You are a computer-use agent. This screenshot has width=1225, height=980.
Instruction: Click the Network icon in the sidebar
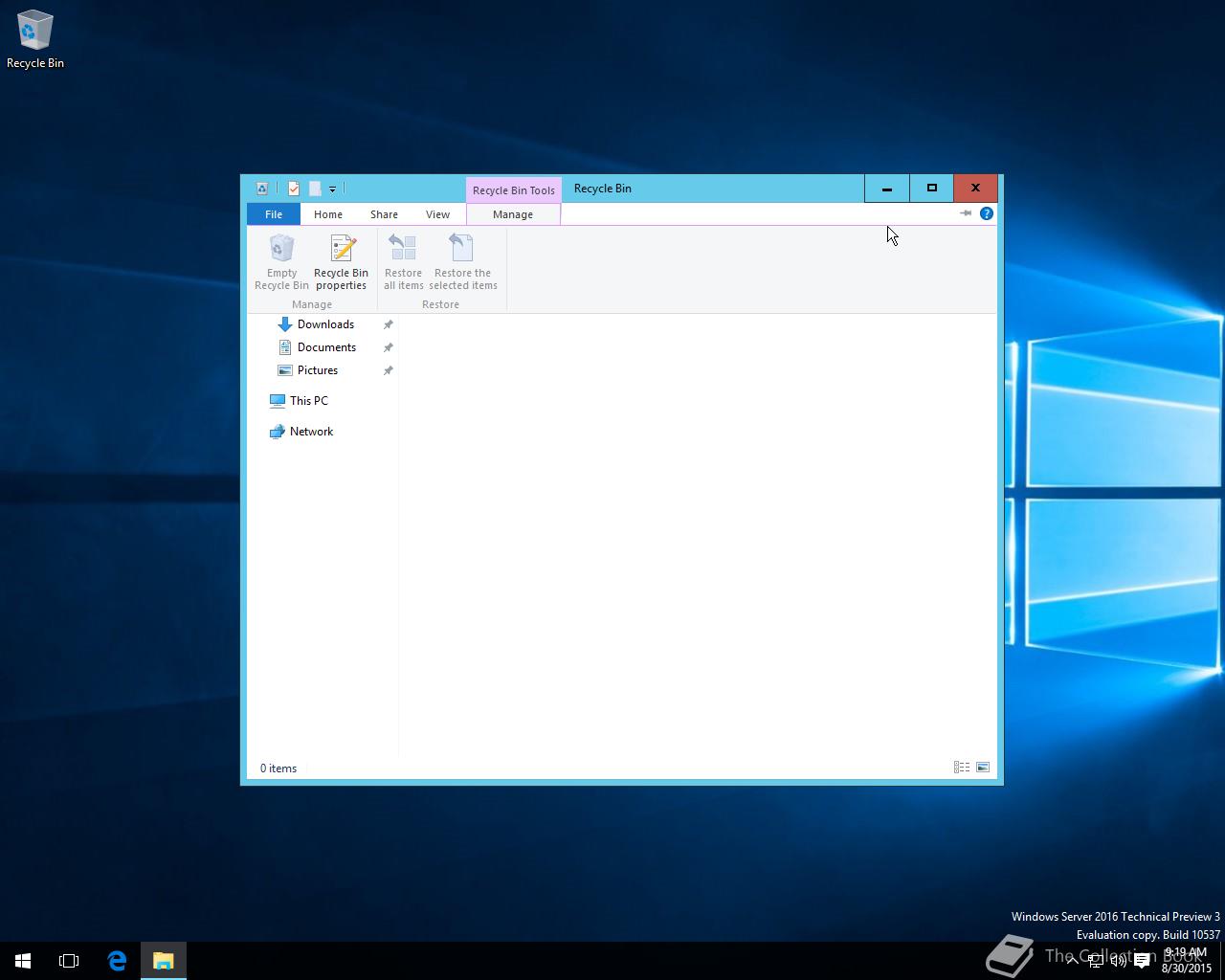pyautogui.click(x=277, y=432)
